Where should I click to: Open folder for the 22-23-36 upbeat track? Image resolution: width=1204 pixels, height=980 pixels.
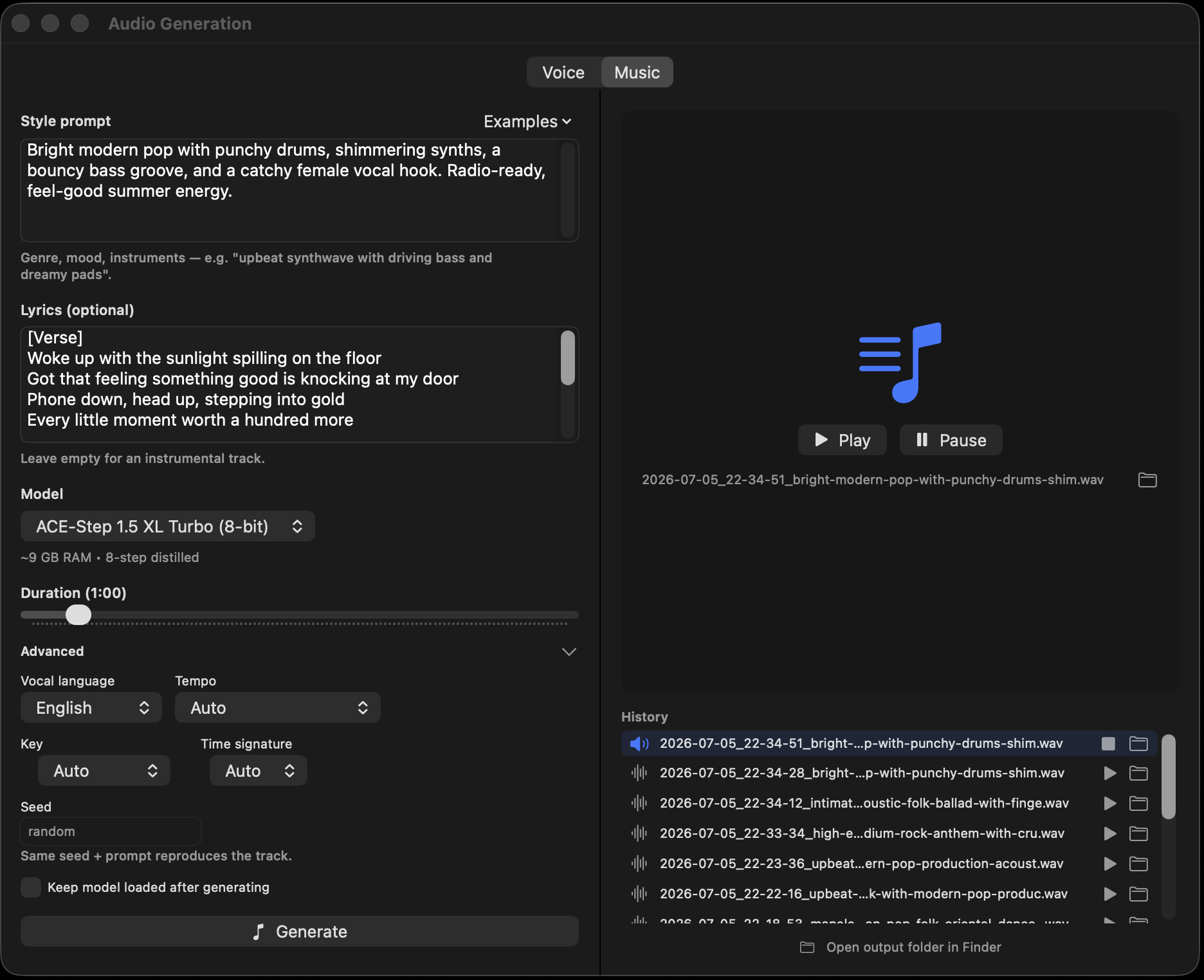point(1138,864)
